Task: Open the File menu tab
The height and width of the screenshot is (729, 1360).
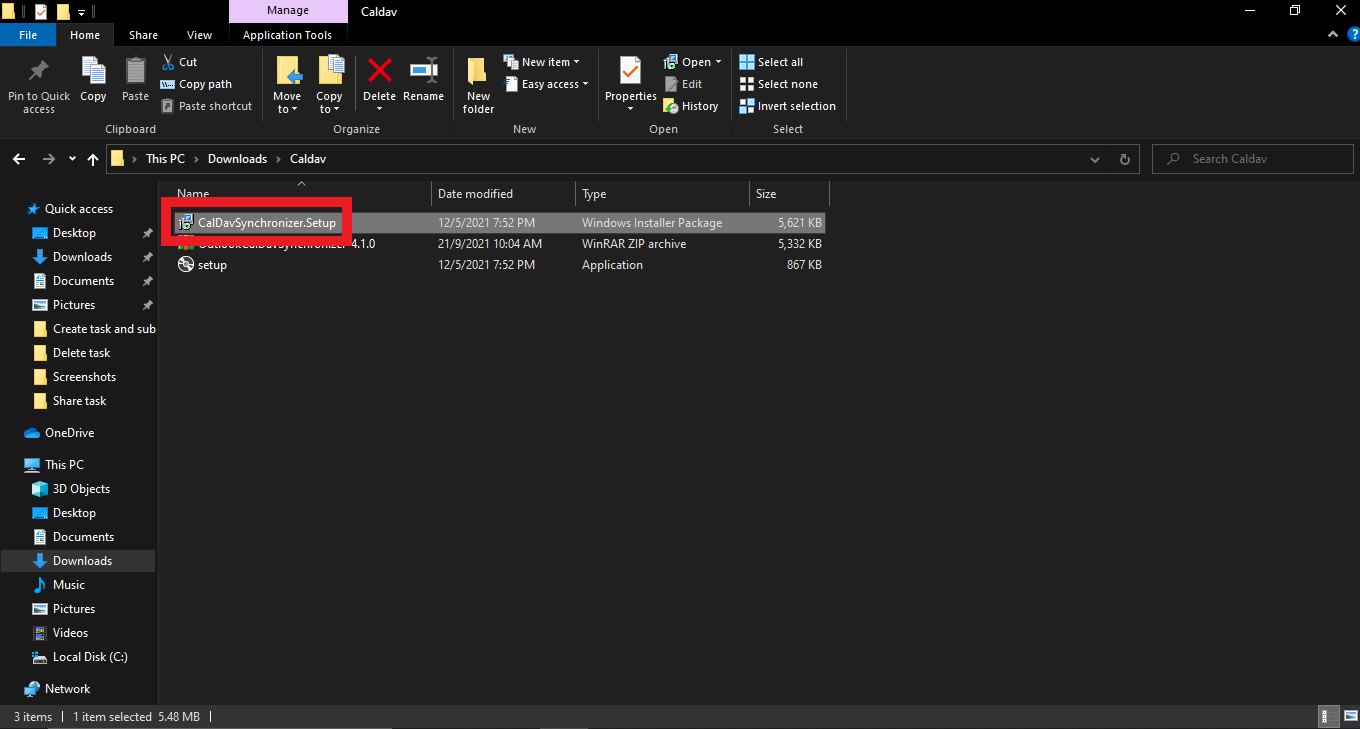Action: point(28,35)
